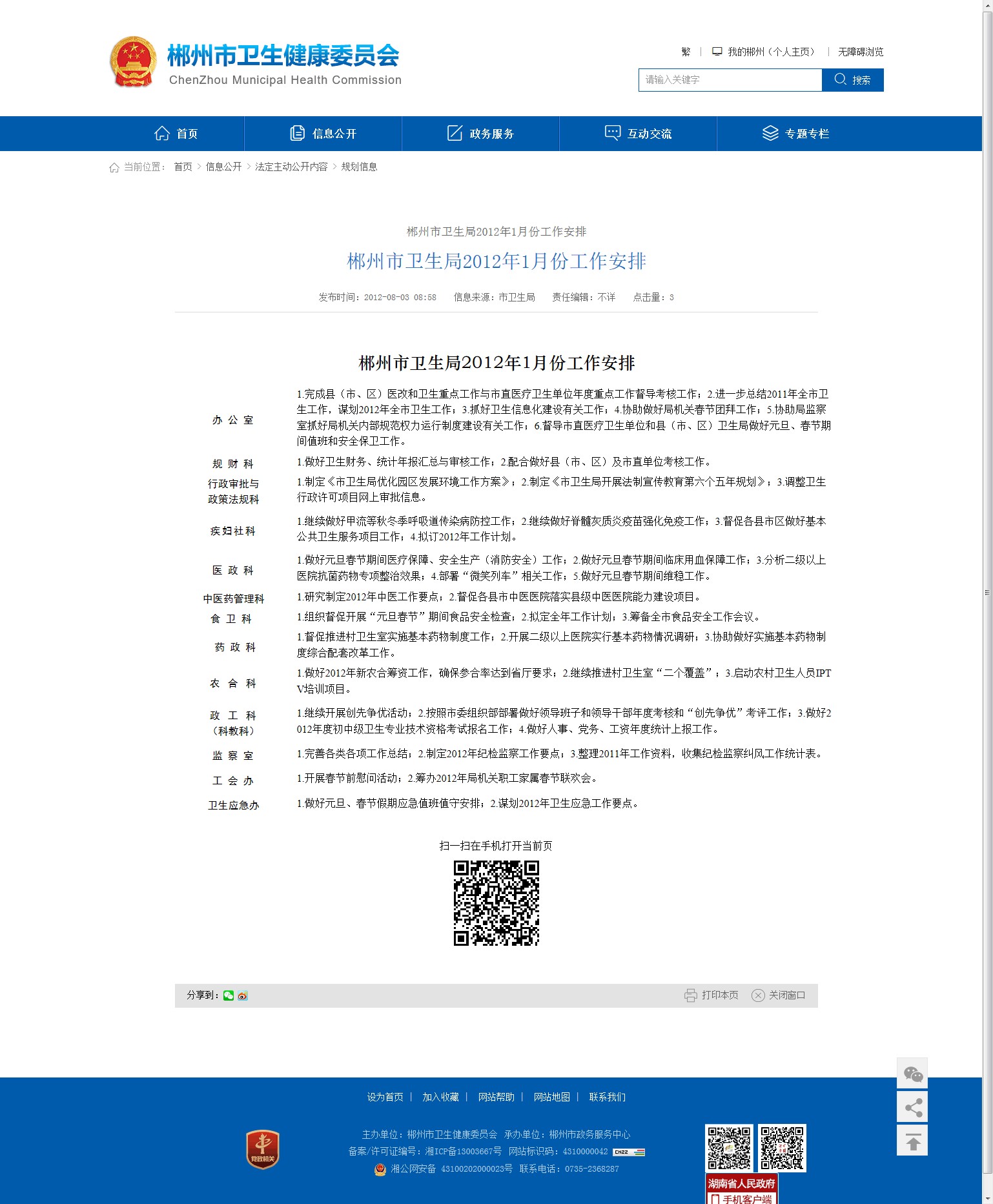Viewport: 993px width, 1204px height.
Task: Click 关闭窗口 link
Action: [787, 995]
